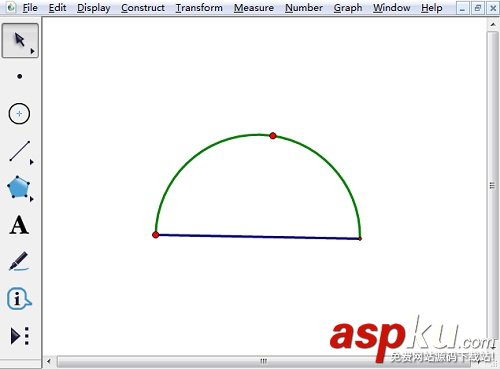Open the Measure menu
This screenshot has height=369, width=500.
[x=254, y=8]
